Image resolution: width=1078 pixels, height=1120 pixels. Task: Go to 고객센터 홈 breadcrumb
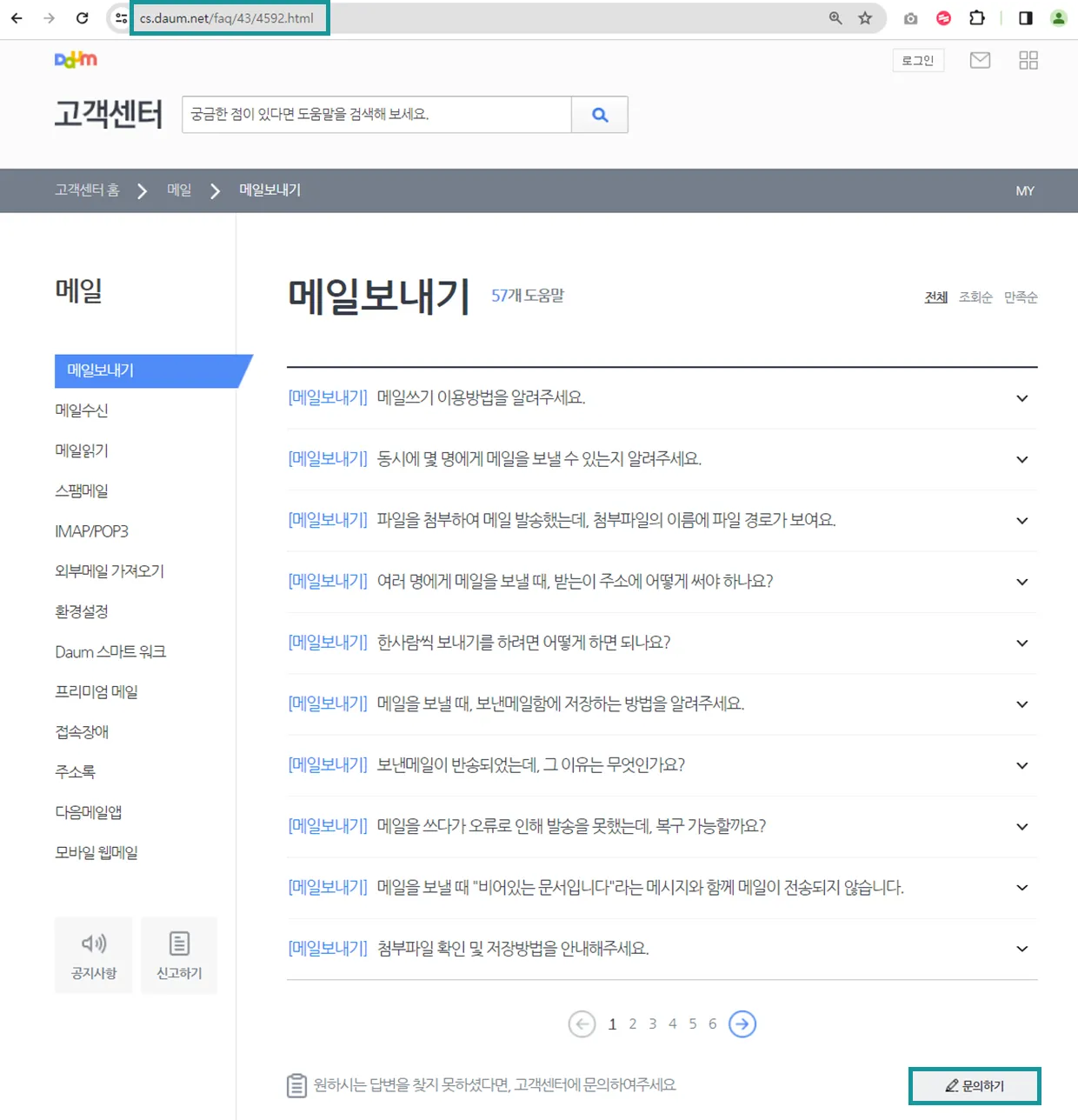[x=87, y=190]
